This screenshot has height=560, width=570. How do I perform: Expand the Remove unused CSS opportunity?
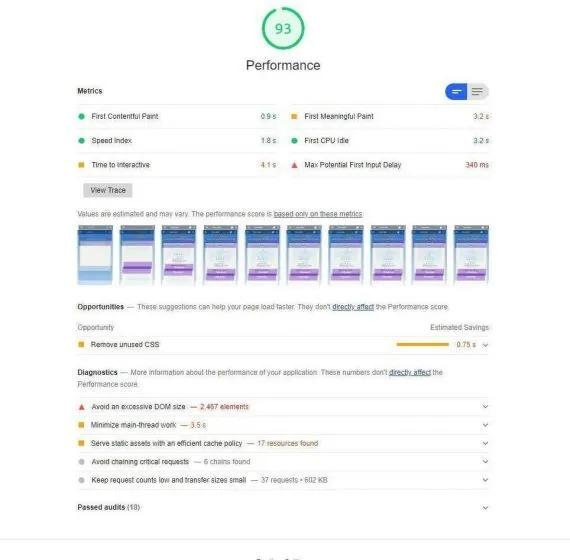pyautogui.click(x=485, y=345)
